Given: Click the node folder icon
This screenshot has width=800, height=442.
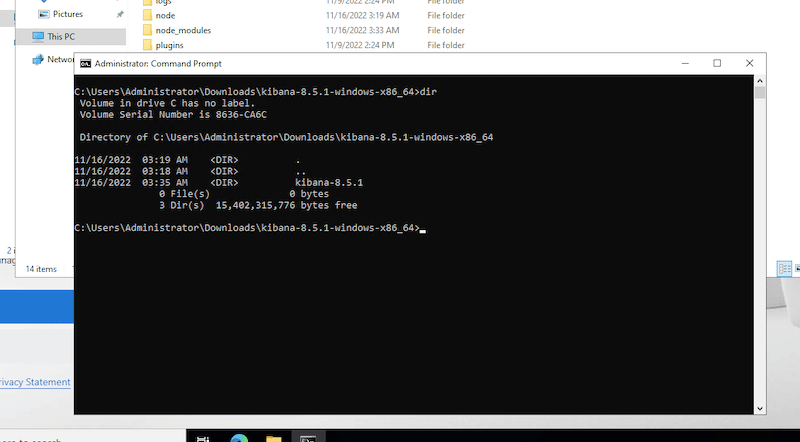Looking at the screenshot, I should point(147,15).
